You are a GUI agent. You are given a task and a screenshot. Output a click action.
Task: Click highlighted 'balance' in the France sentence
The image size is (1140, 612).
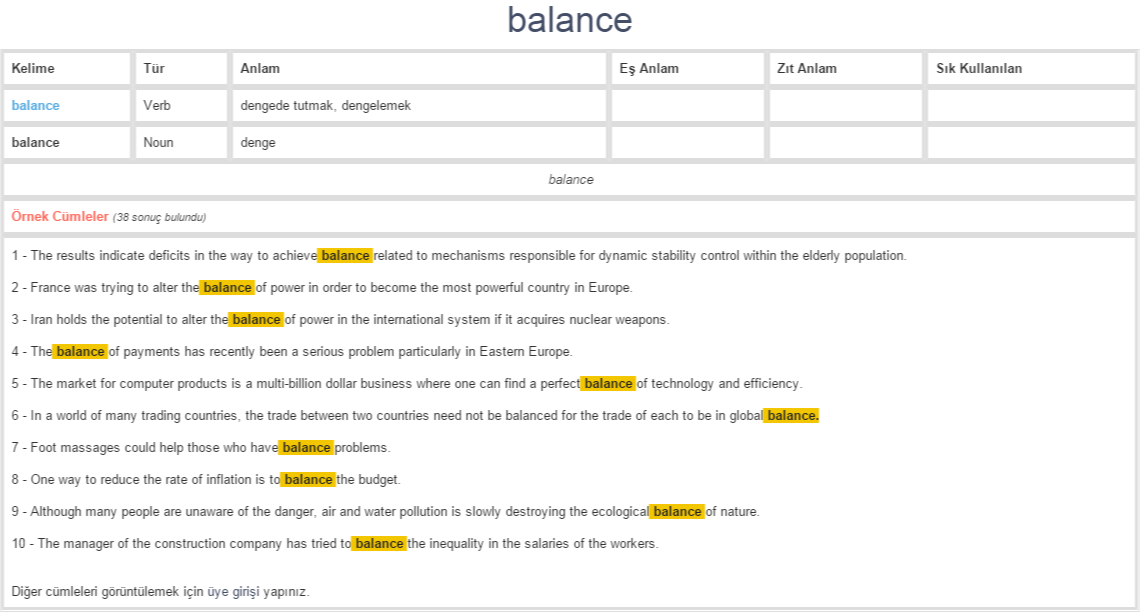(227, 288)
